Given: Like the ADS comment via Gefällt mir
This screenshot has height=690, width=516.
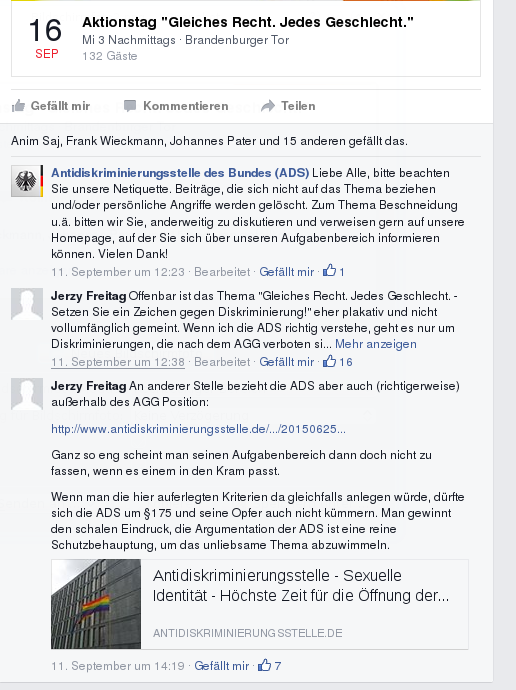Looking at the screenshot, I should click(286, 272).
